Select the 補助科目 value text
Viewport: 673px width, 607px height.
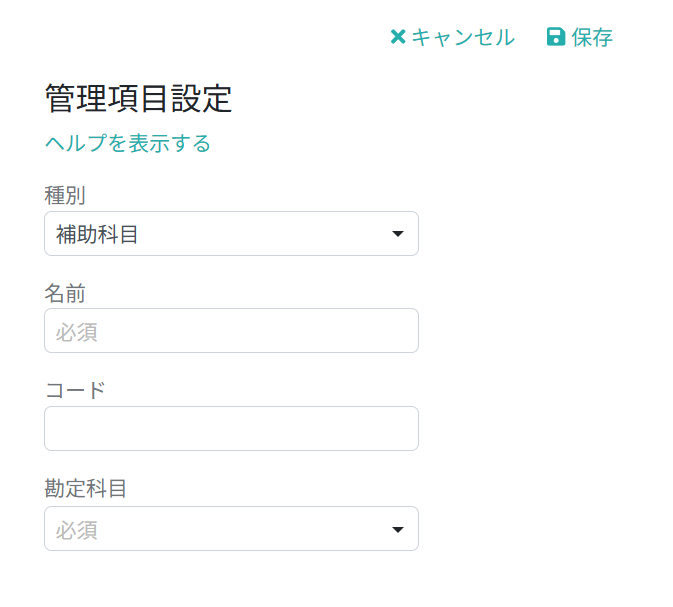click(x=97, y=234)
